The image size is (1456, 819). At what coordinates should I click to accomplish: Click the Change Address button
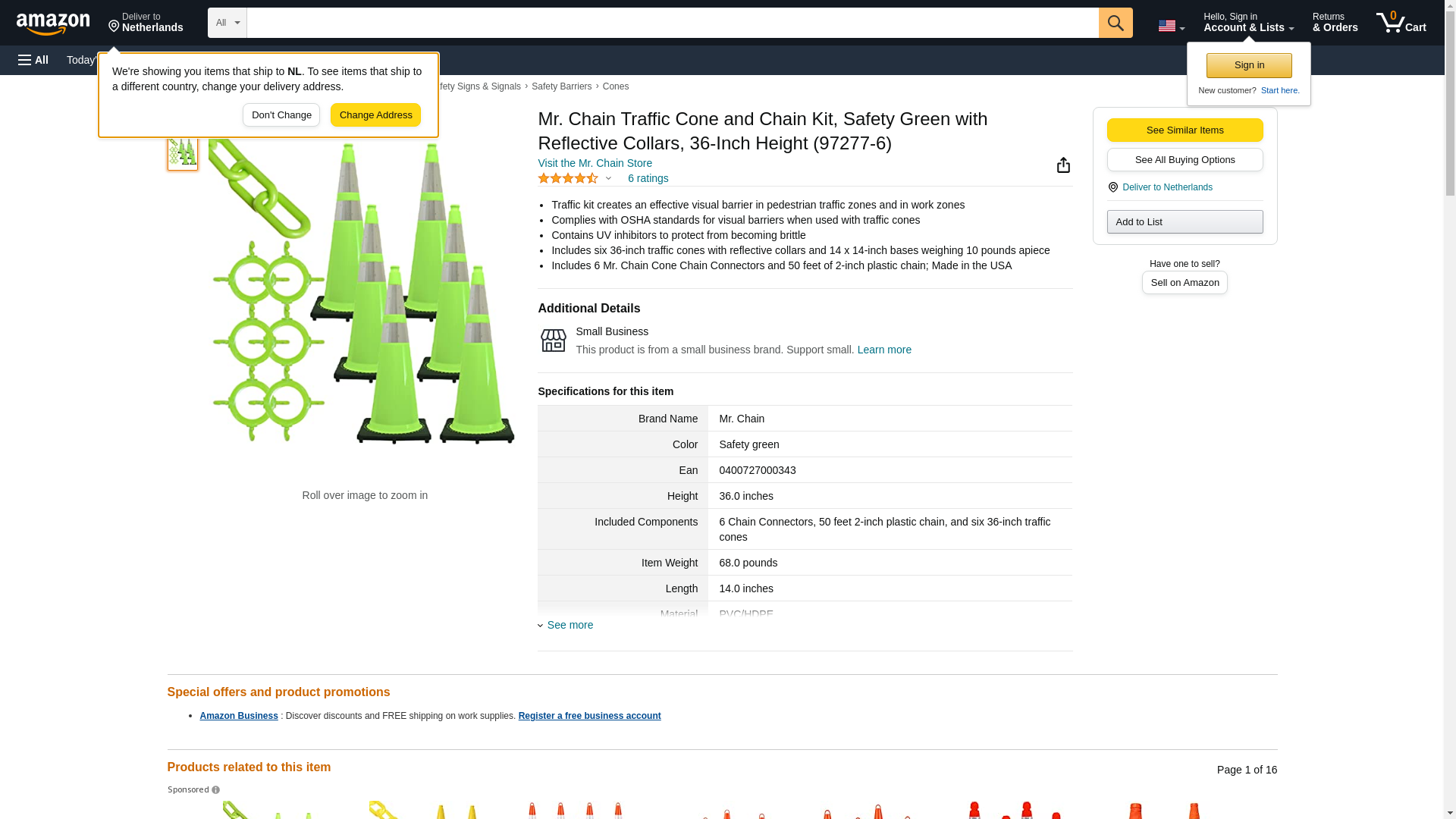pos(375,115)
